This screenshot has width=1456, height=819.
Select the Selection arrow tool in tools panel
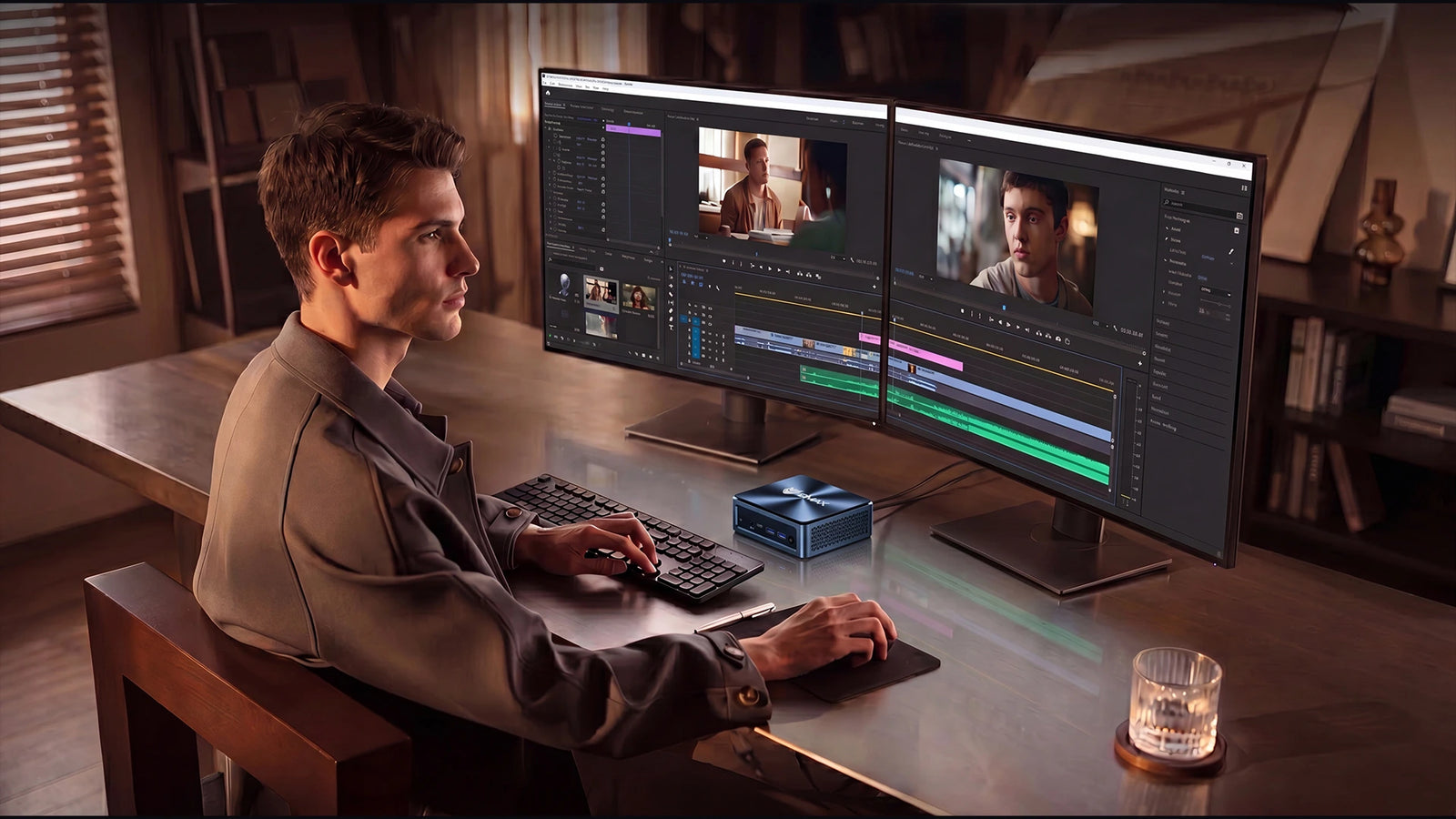coord(671,268)
